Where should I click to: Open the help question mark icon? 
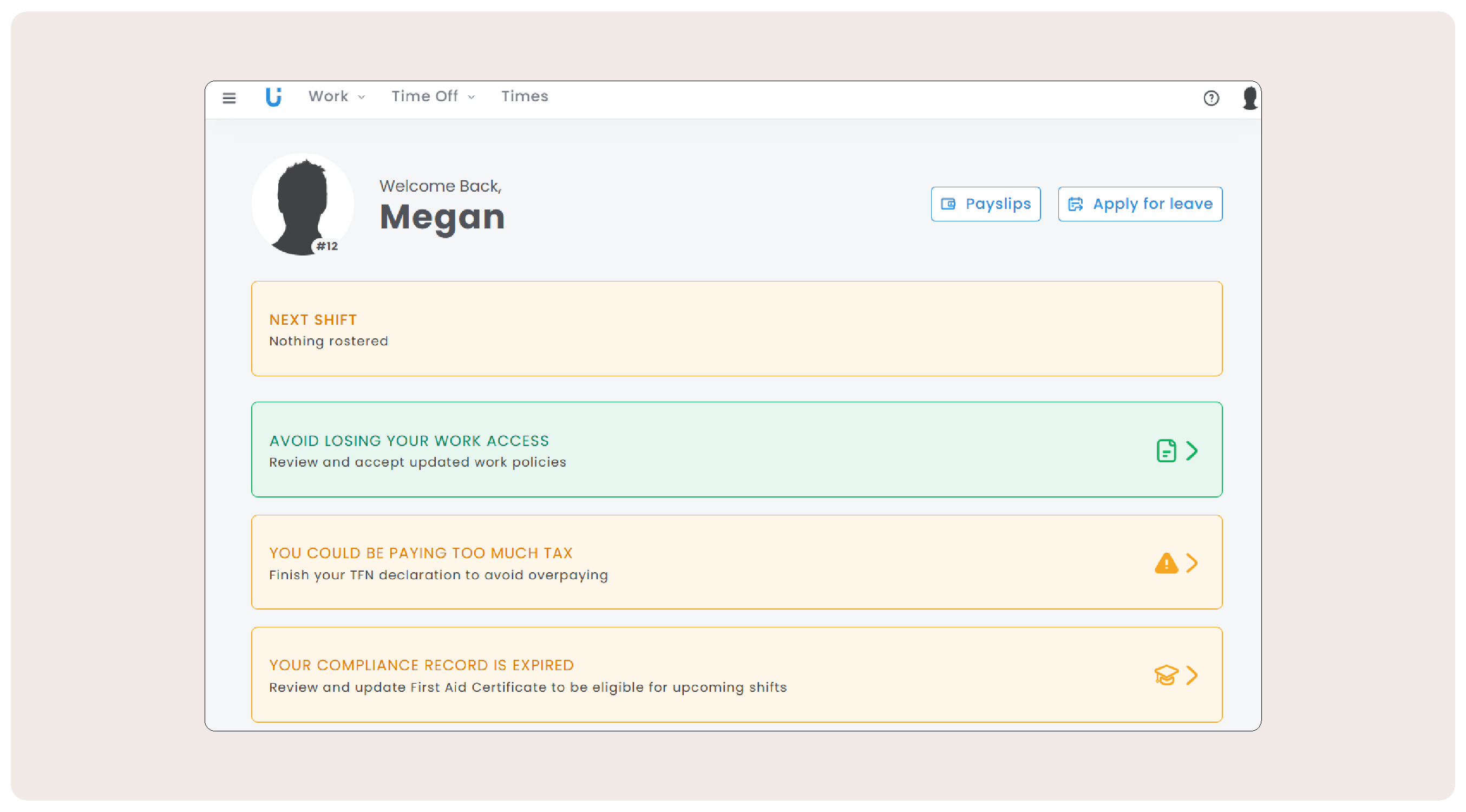pyautogui.click(x=1211, y=98)
